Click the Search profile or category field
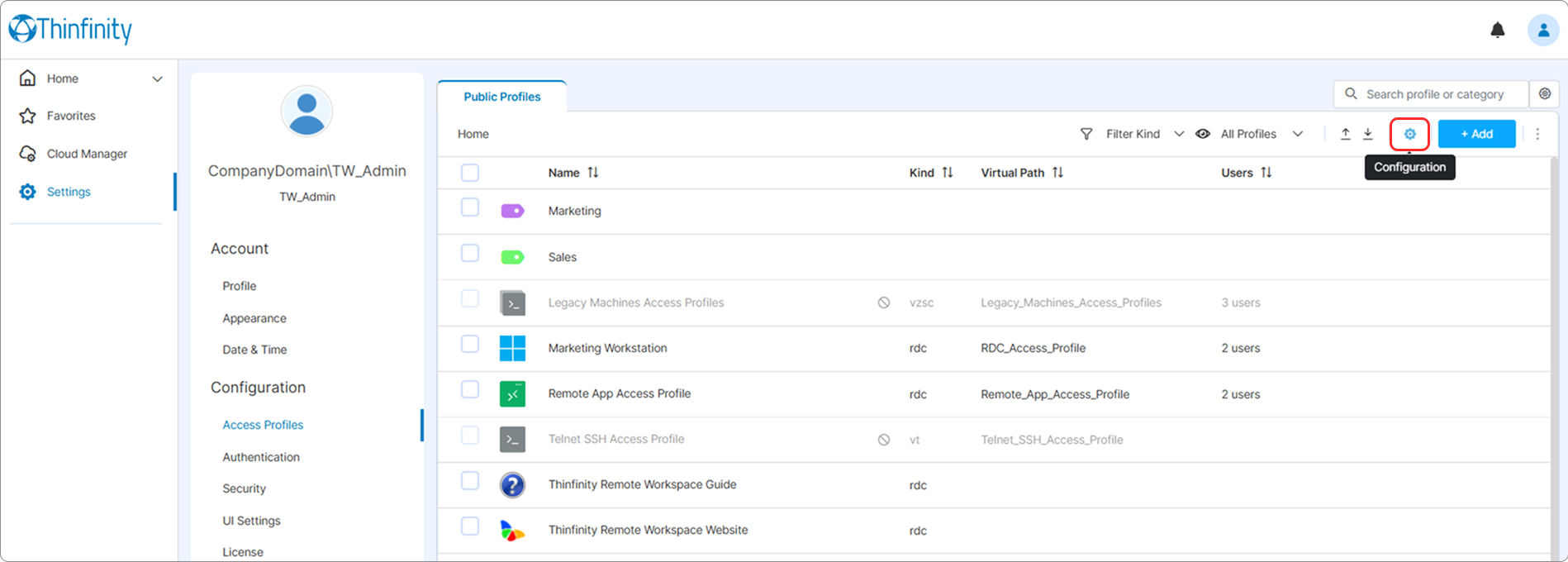This screenshot has width=1568, height=562. coord(1431,94)
